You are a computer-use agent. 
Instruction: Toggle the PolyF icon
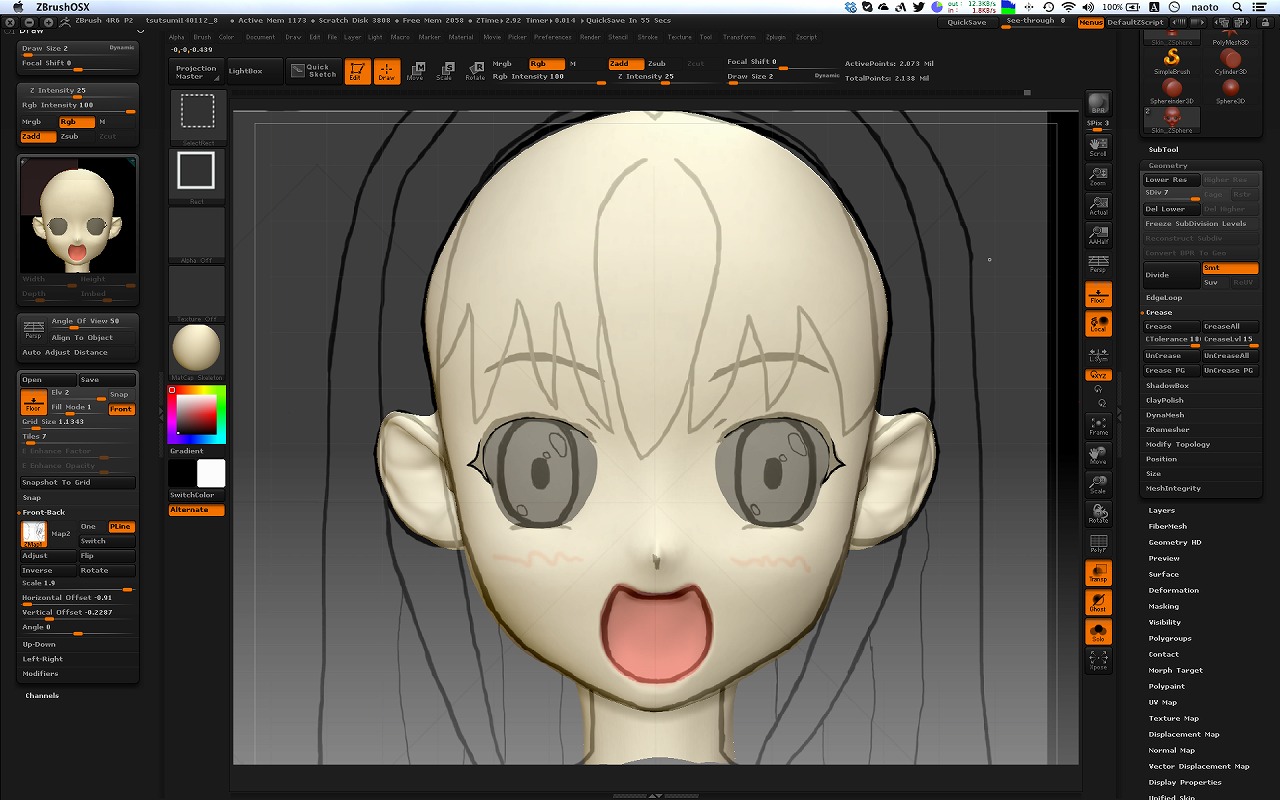click(1098, 544)
